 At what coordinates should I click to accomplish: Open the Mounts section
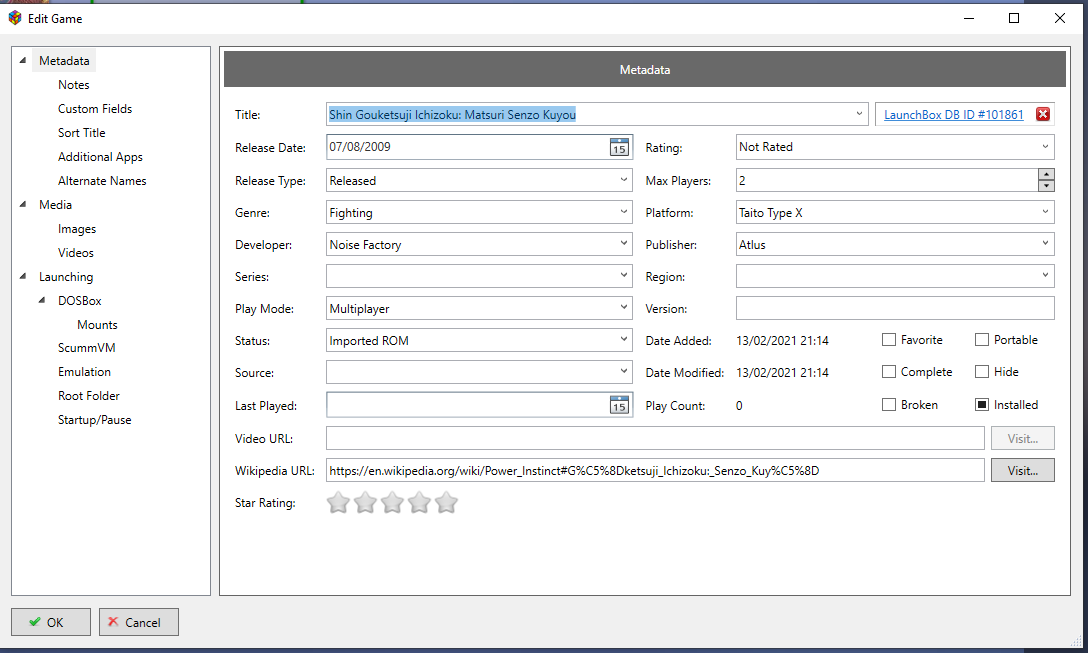click(x=97, y=325)
